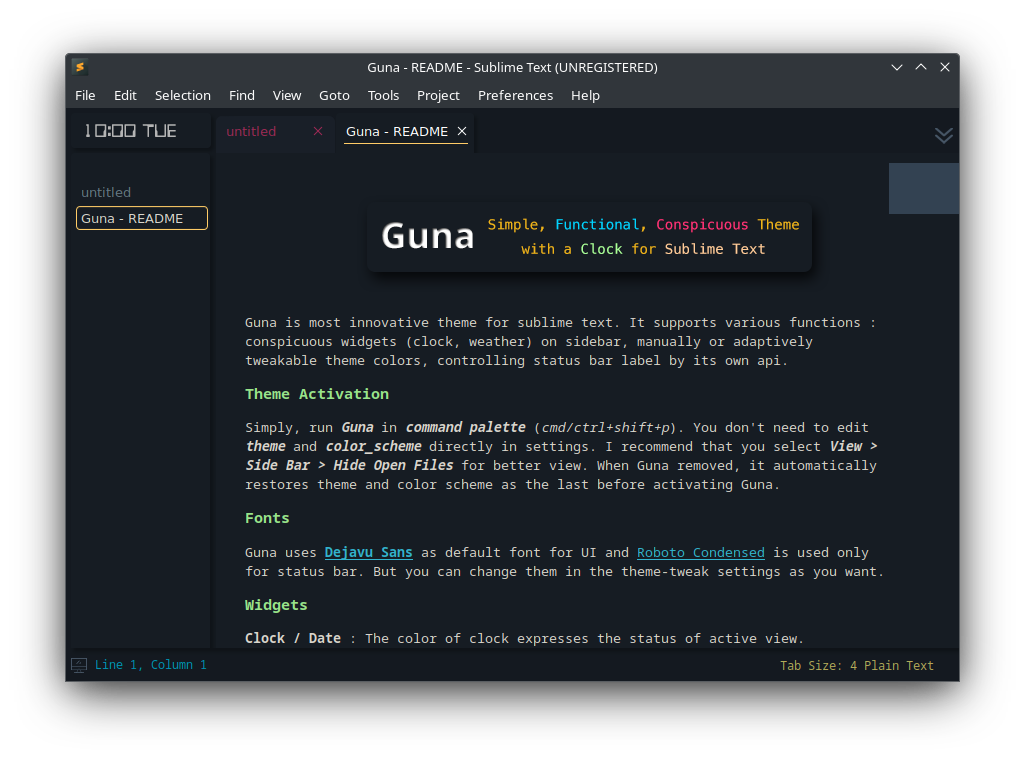Close the Guna - README tab via its X
The height and width of the screenshot is (759, 1025).
pos(461,130)
